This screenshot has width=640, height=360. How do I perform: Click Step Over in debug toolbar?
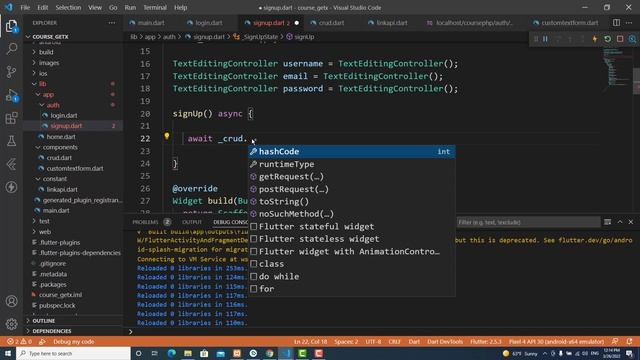coord(558,39)
